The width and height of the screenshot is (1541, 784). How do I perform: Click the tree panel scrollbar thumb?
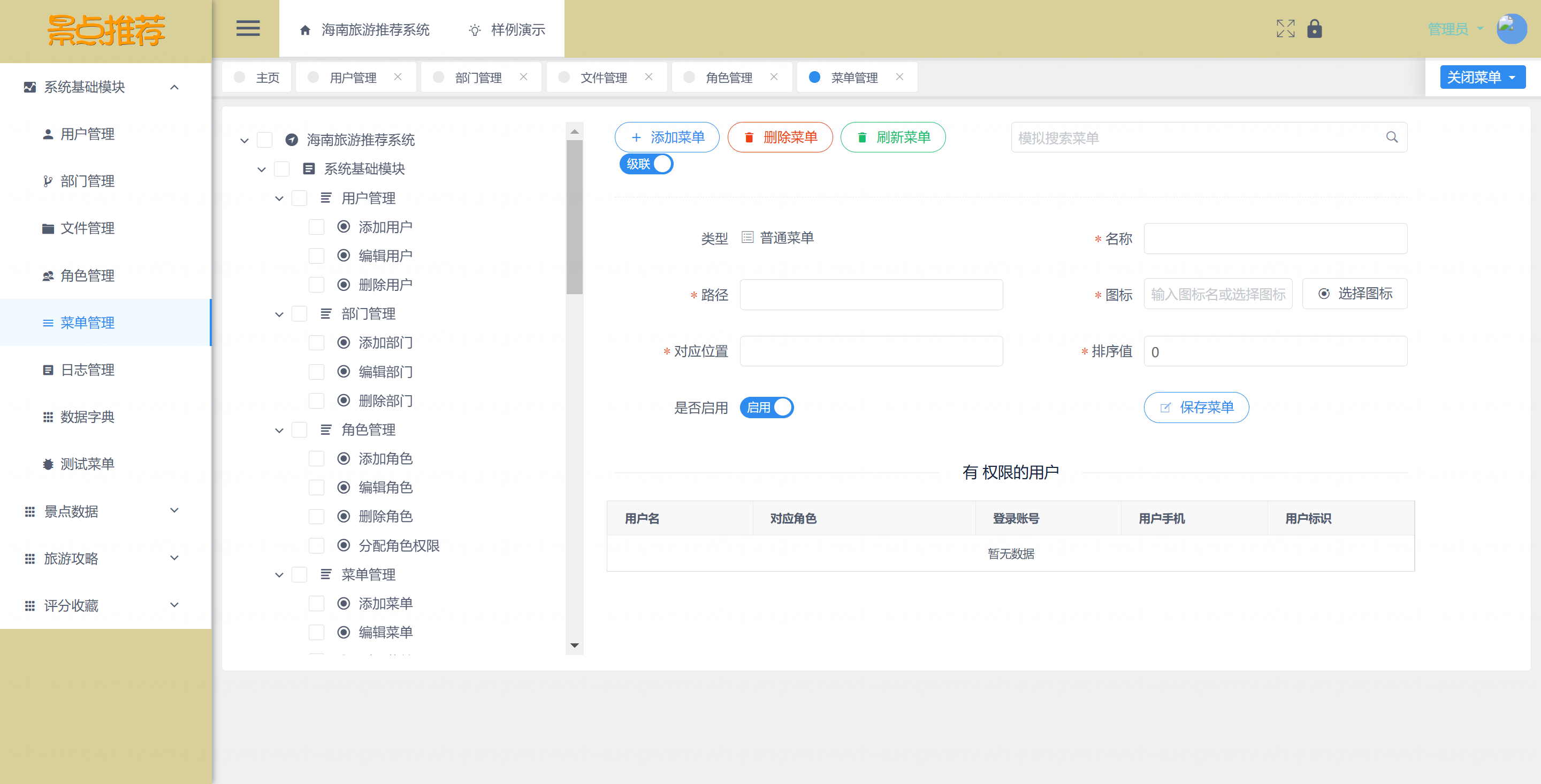(574, 218)
